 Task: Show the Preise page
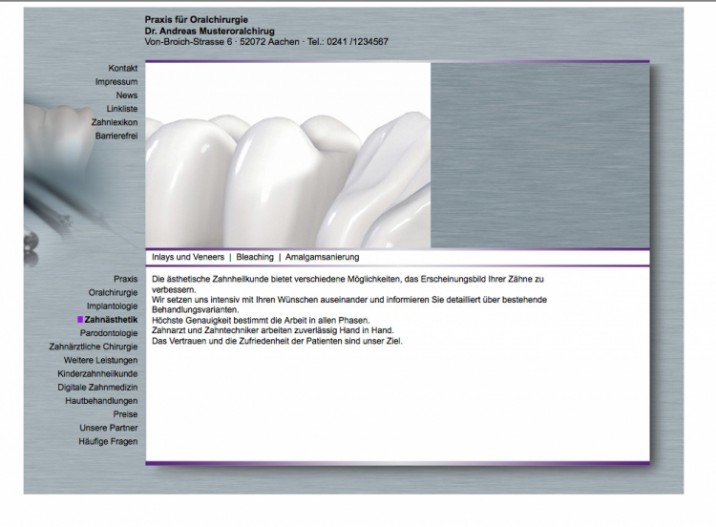pyautogui.click(x=125, y=414)
